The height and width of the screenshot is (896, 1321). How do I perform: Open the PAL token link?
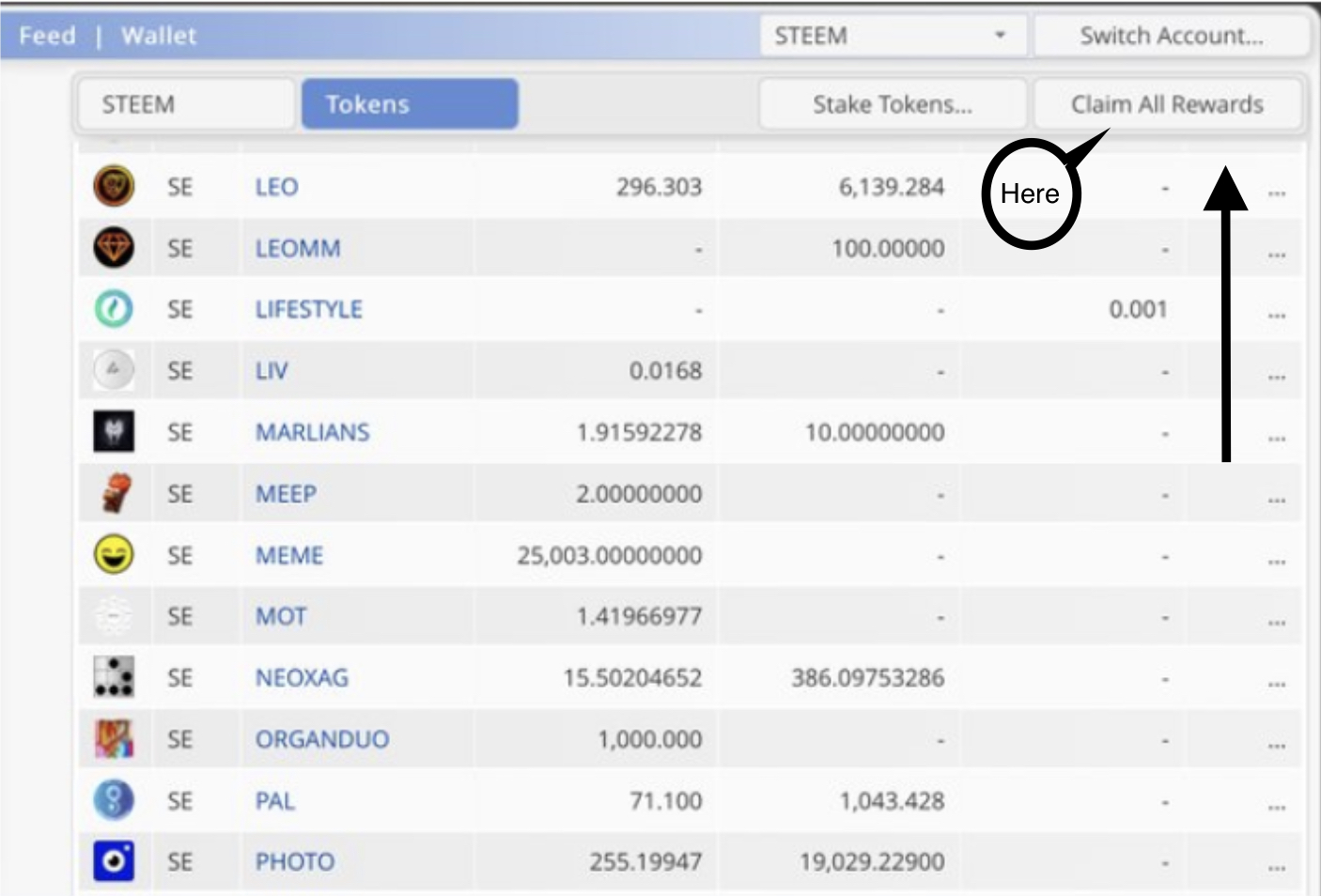click(x=274, y=800)
